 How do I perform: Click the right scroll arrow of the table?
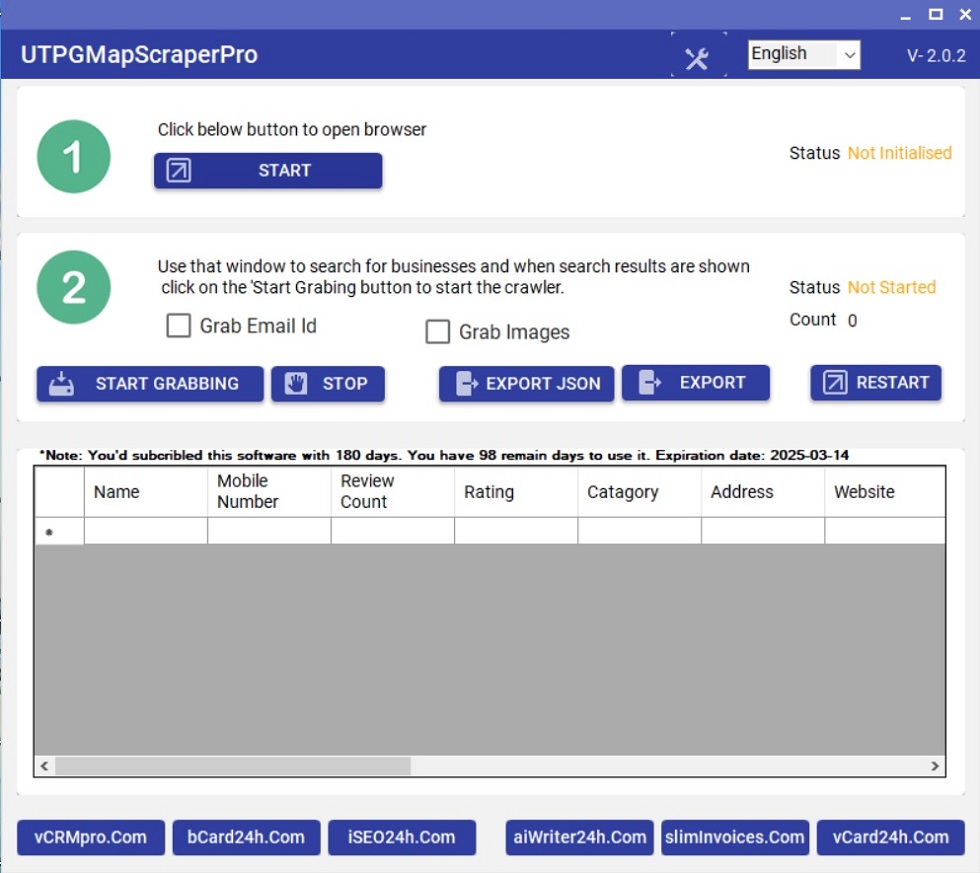[x=935, y=766]
